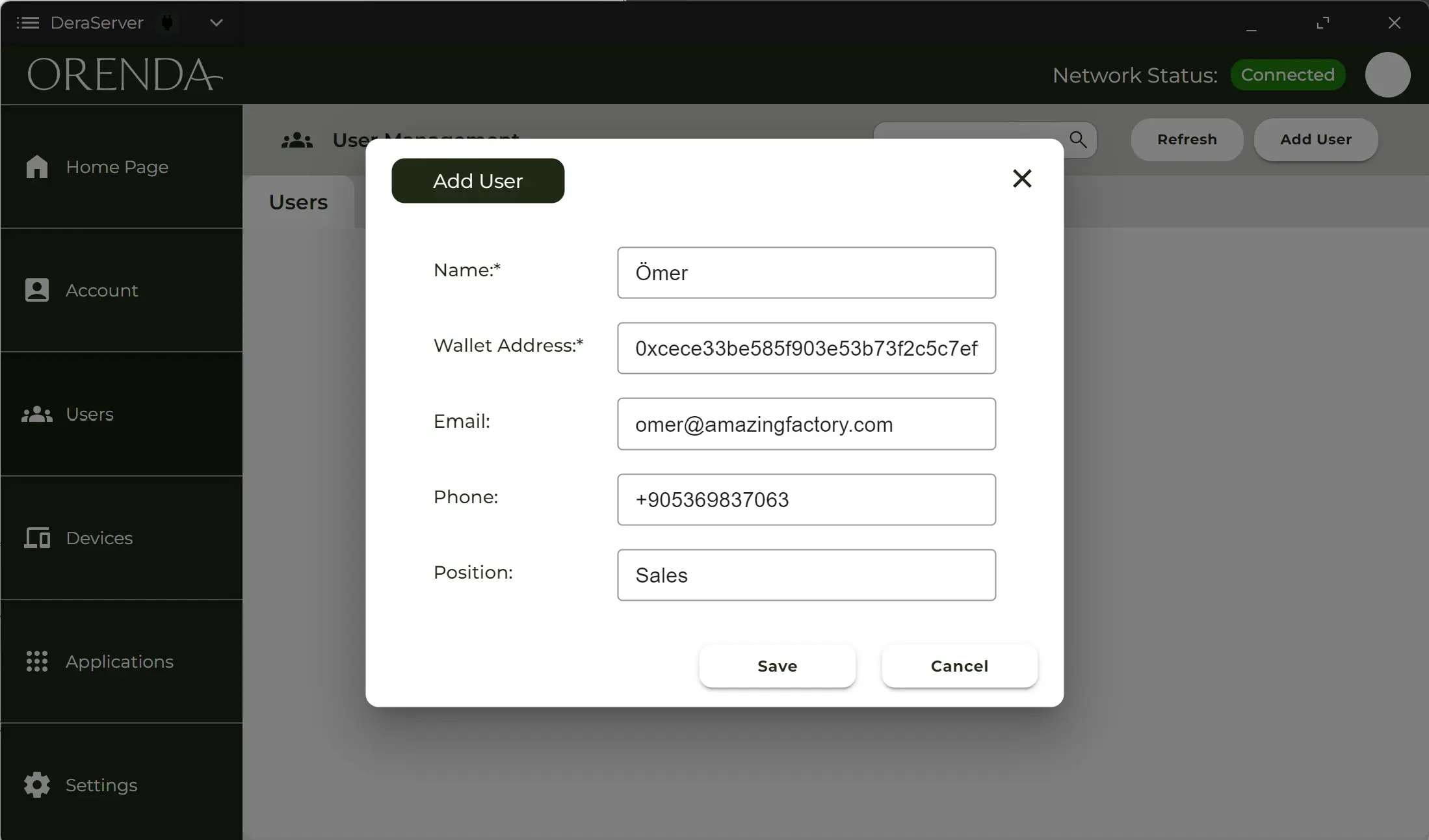Close the Add User dialog
Screen dimensions: 1429x840
point(1022,179)
